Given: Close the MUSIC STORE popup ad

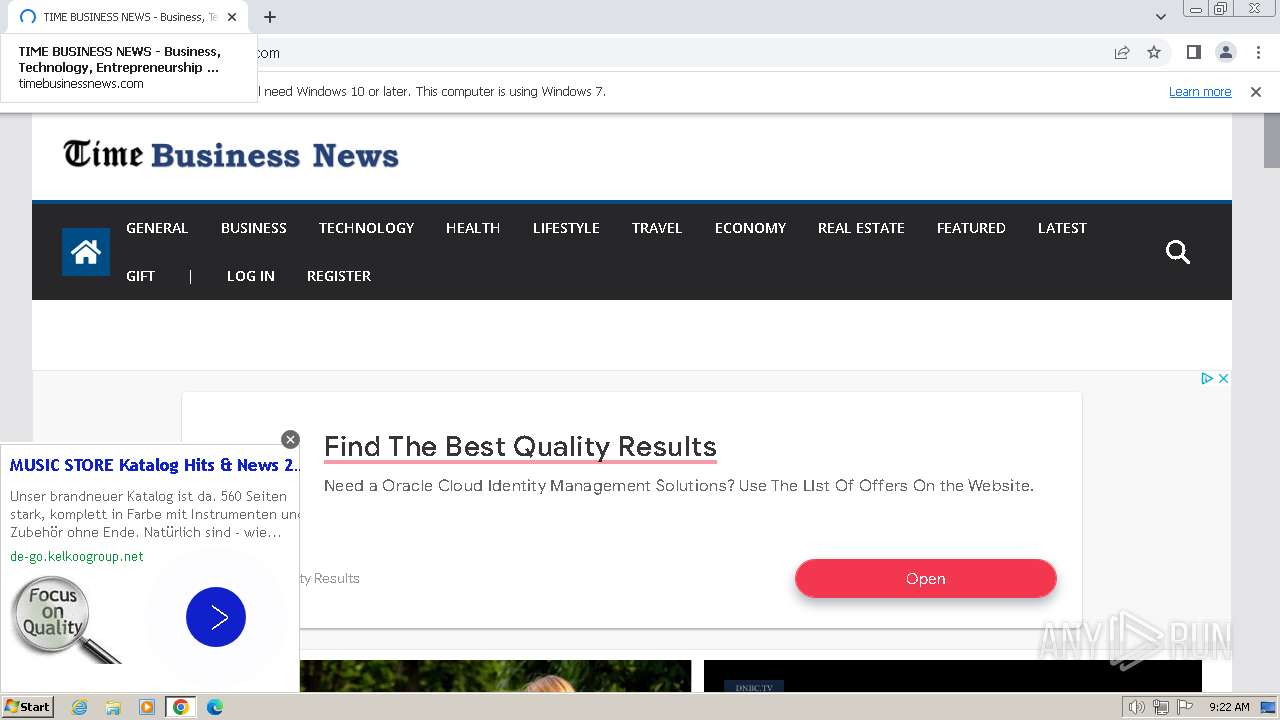Looking at the screenshot, I should [x=290, y=439].
